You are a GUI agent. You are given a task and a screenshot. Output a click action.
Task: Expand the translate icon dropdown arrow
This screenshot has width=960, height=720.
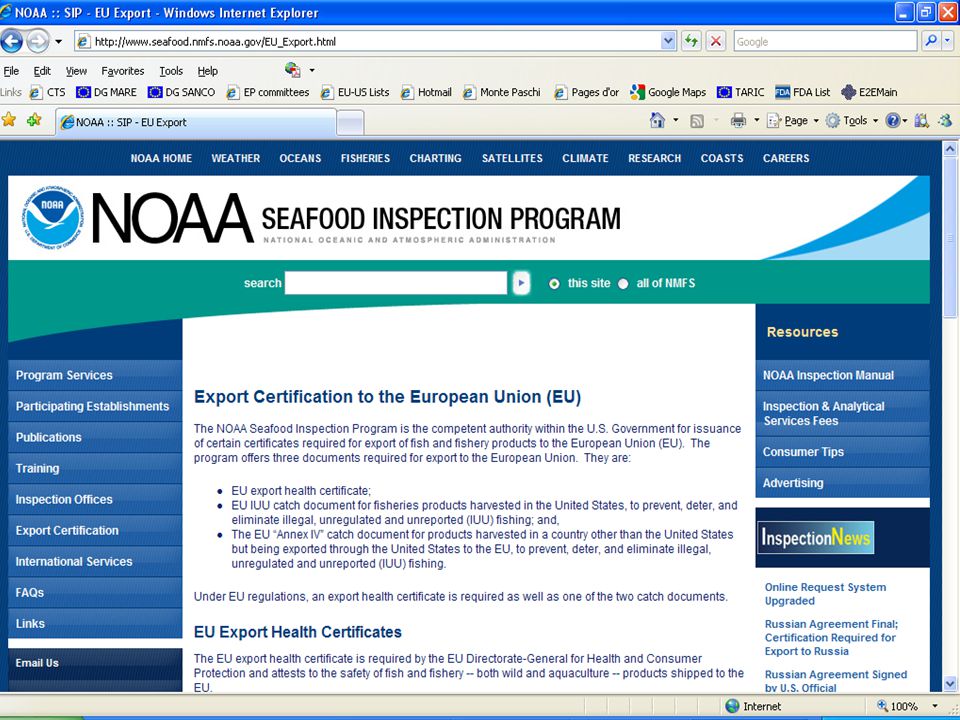tap(312, 70)
